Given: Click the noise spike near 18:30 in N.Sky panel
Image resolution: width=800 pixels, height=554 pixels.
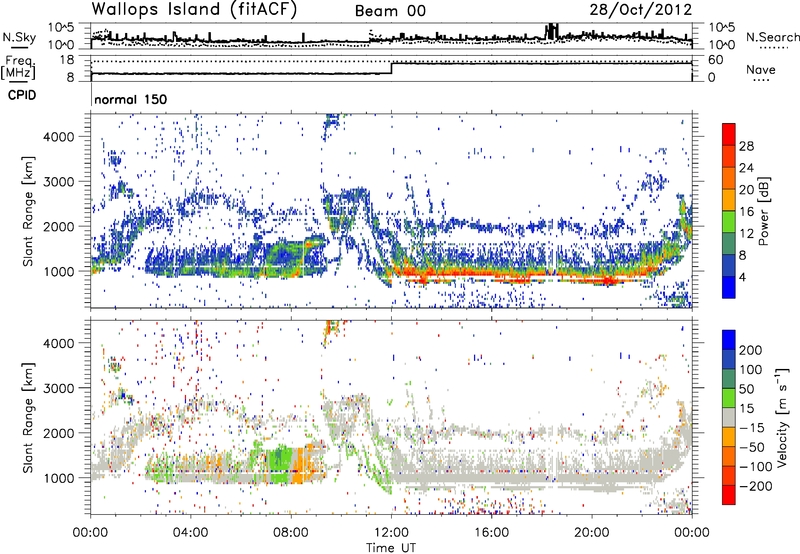Looking at the screenshot, I should [552, 31].
